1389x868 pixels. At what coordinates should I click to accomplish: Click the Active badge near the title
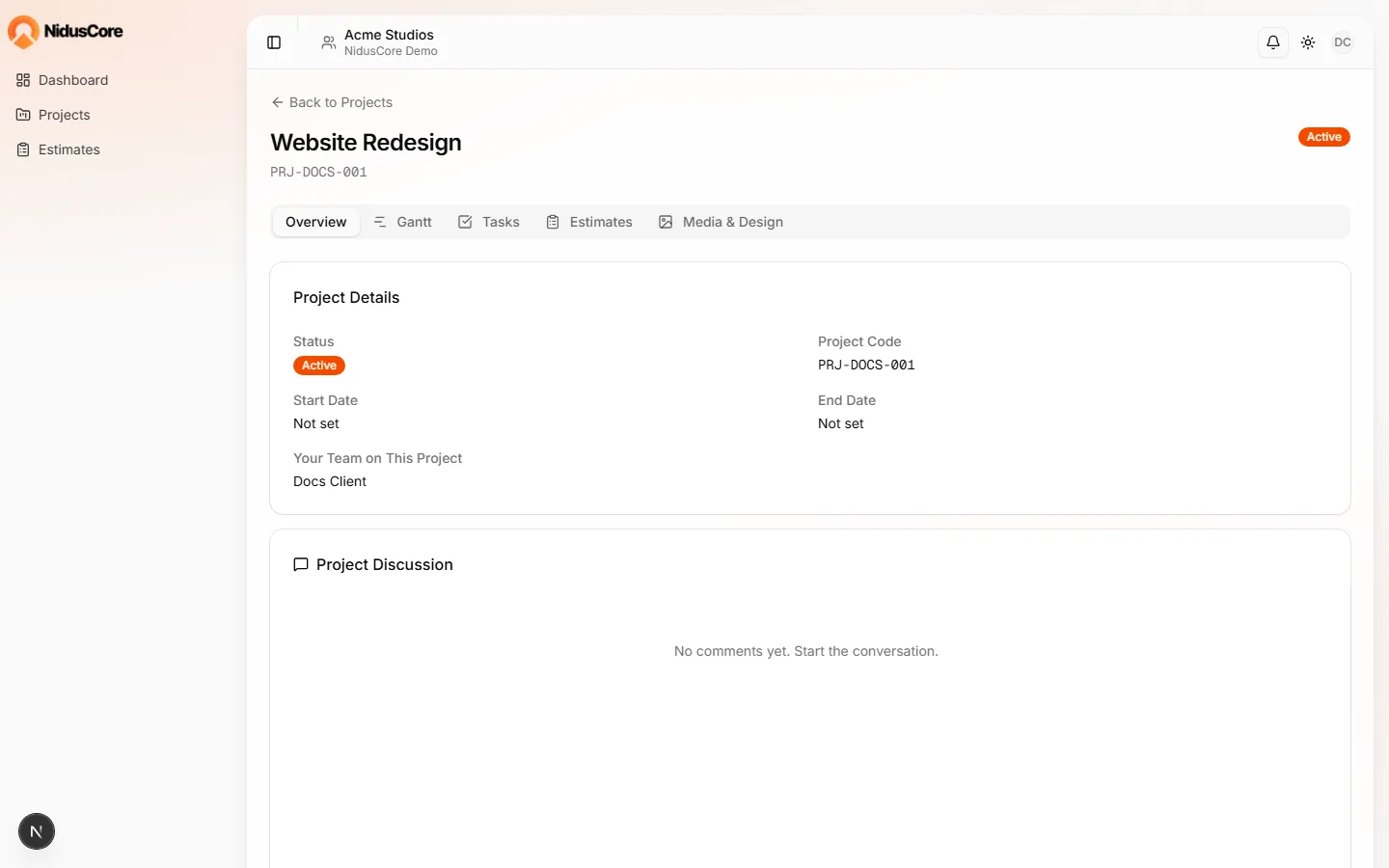1323,137
